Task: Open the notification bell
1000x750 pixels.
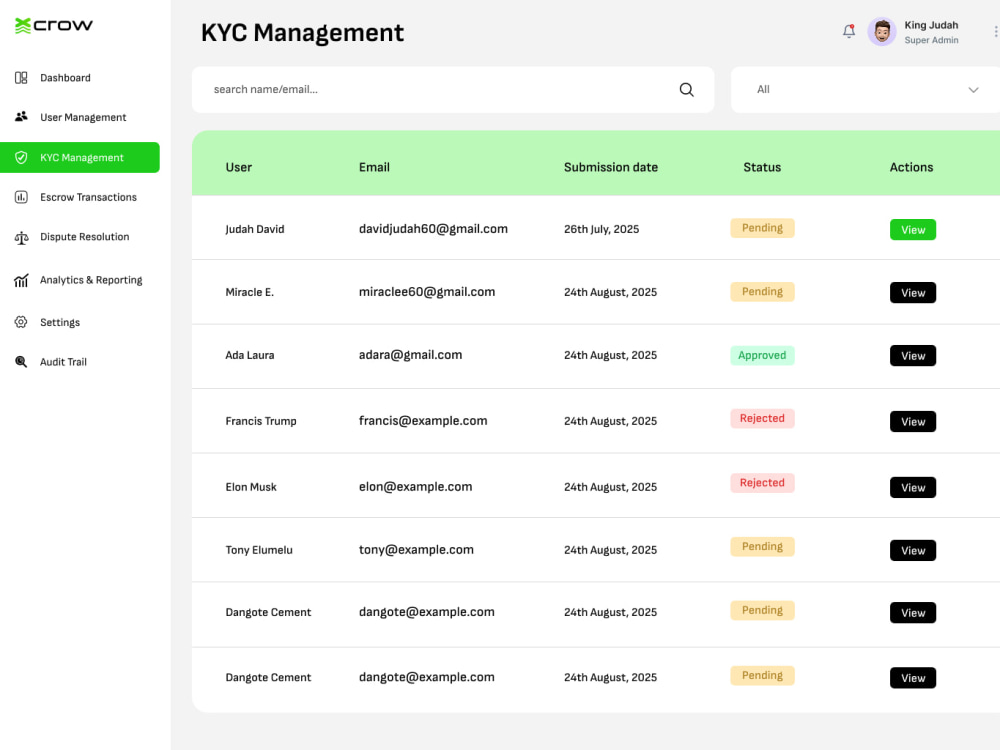Action: (849, 31)
